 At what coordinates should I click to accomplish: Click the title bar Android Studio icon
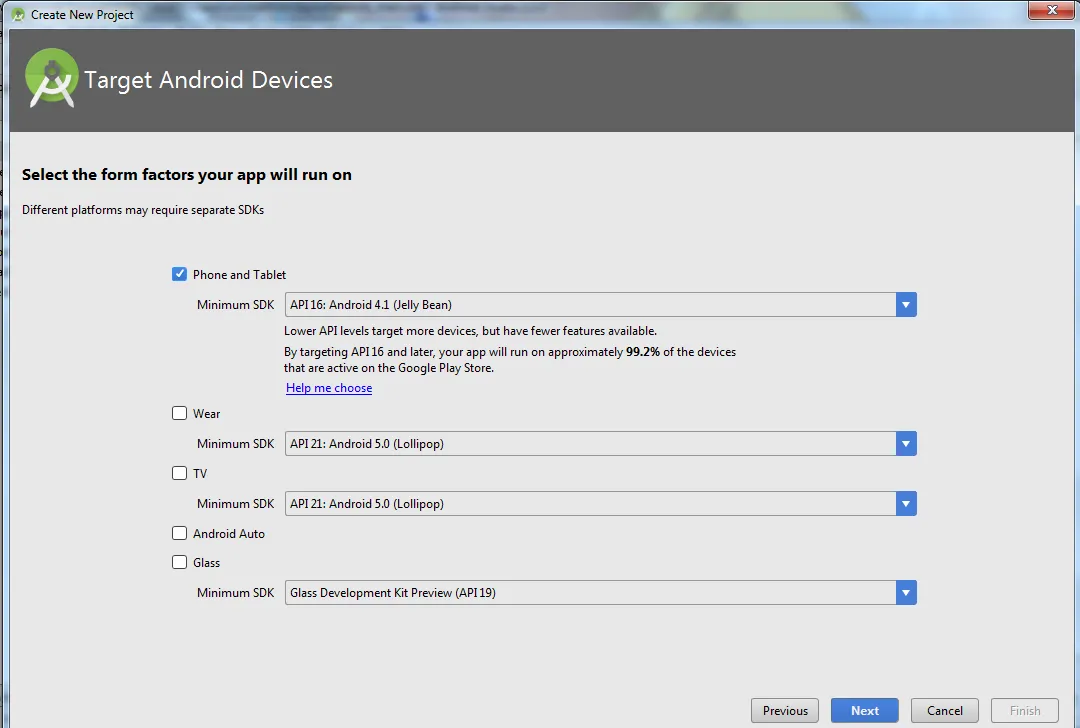tap(18, 14)
